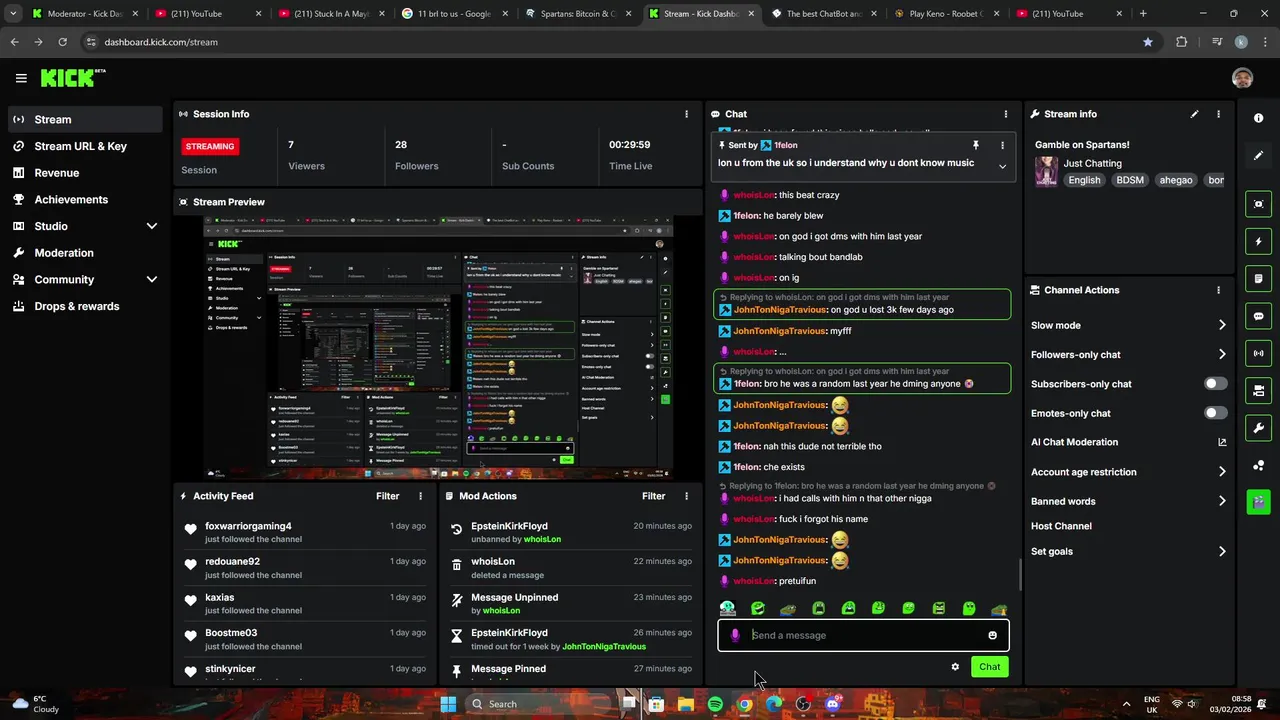Open the hamburger menu beside the Kick logo
Screen dimensions: 1280x720
[x=21, y=78]
